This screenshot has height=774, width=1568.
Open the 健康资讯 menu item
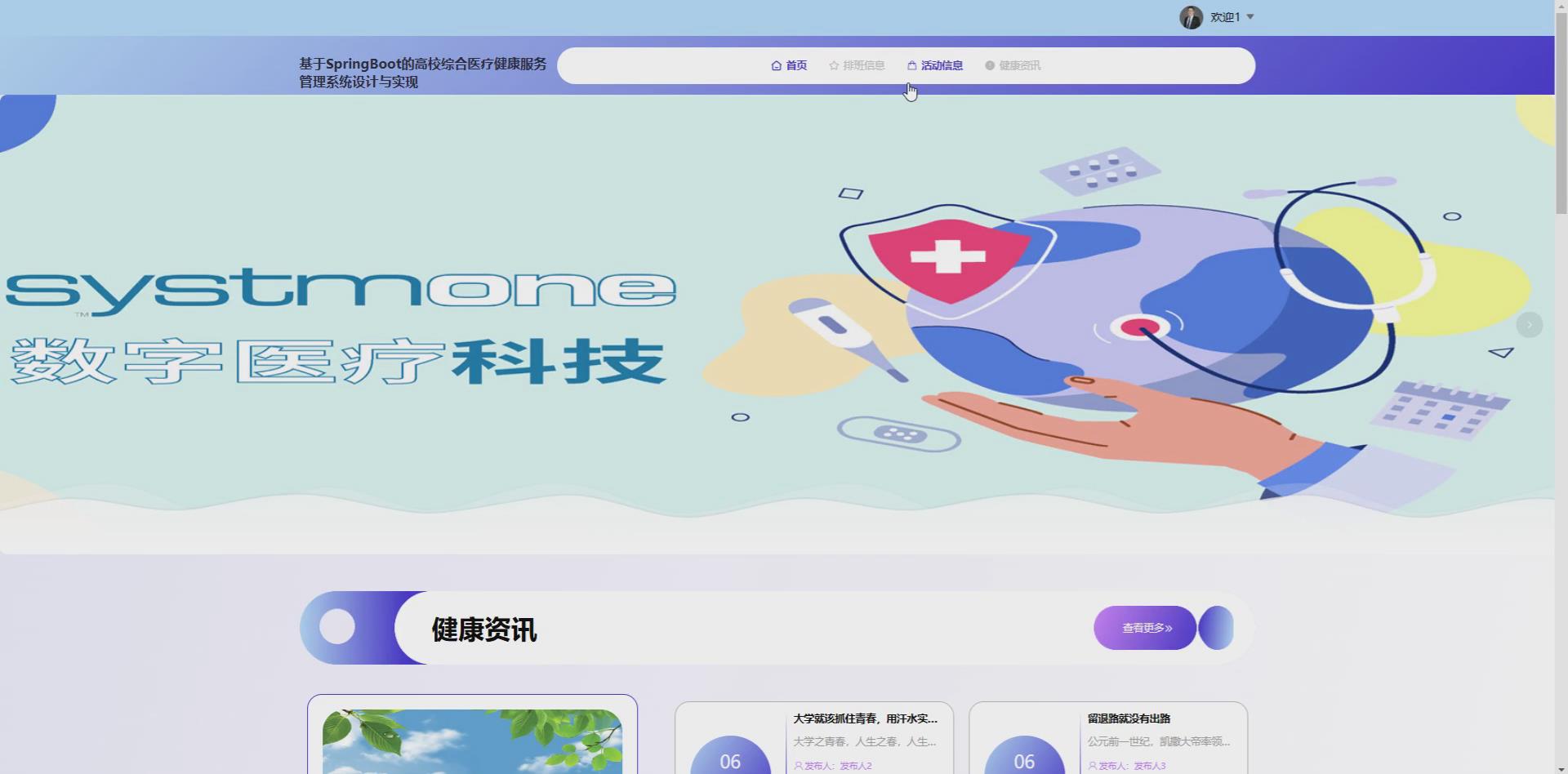[1013, 65]
